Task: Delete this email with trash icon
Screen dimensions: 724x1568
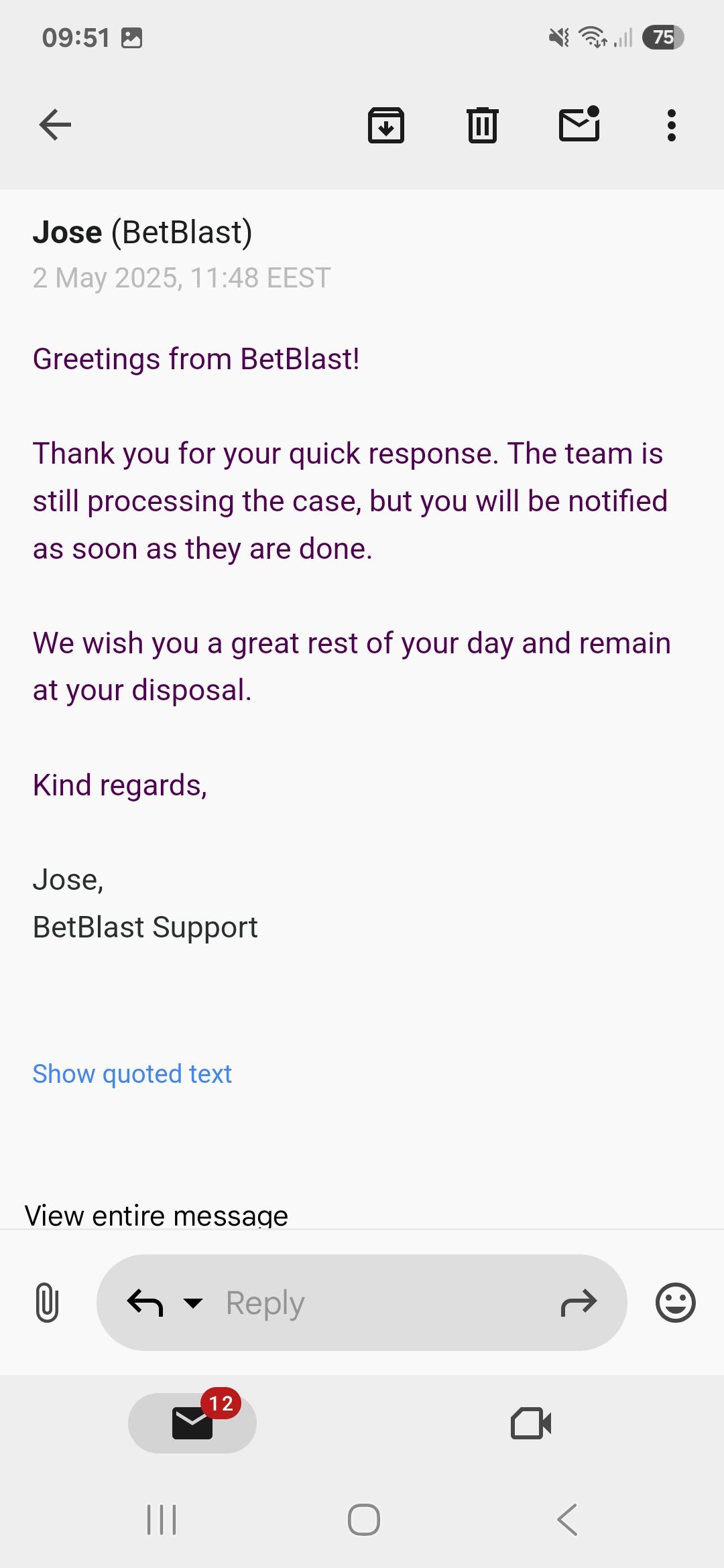Action: pos(482,125)
